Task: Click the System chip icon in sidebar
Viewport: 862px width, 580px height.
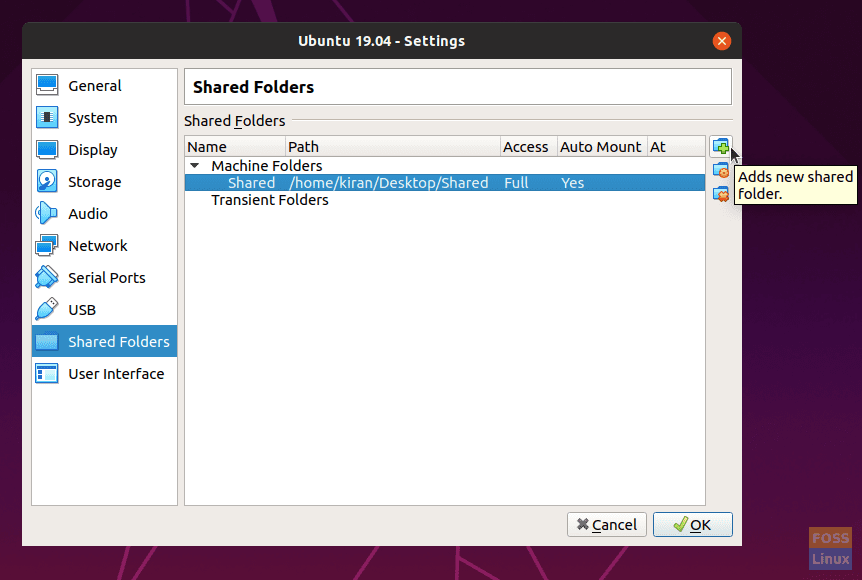Action: (47, 117)
